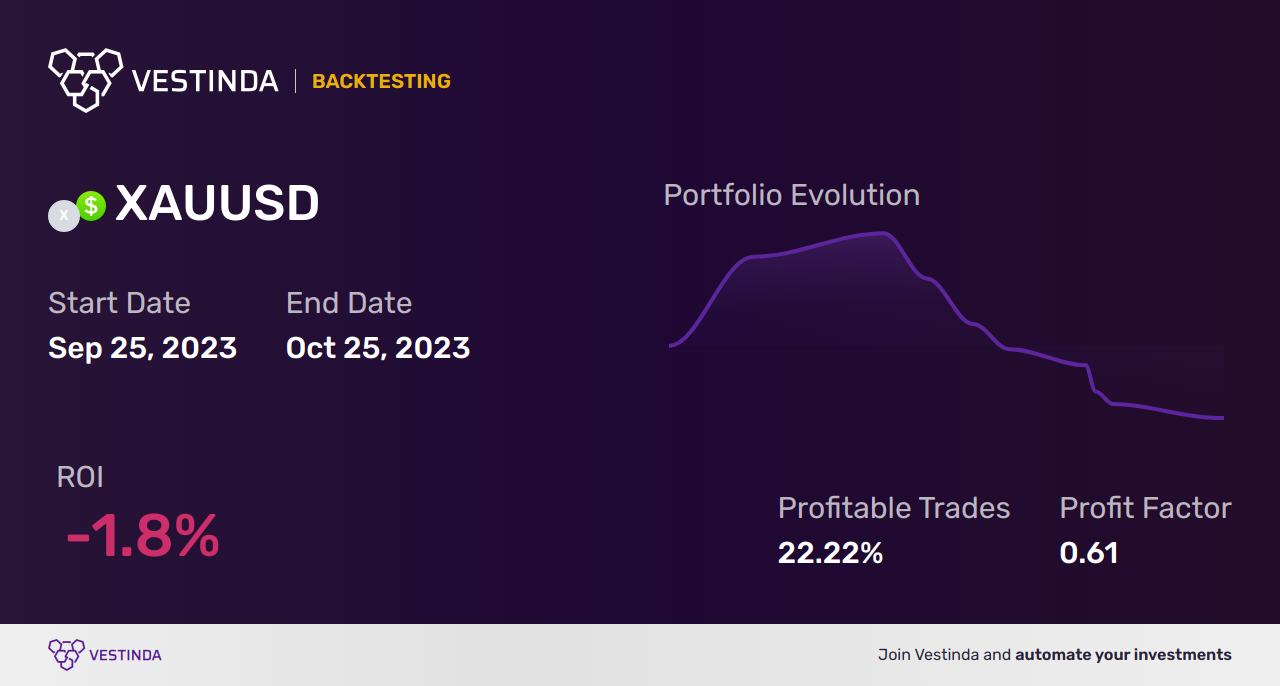Select the Oct 25, 2023 end date value
This screenshot has width=1280, height=686.
[378, 347]
